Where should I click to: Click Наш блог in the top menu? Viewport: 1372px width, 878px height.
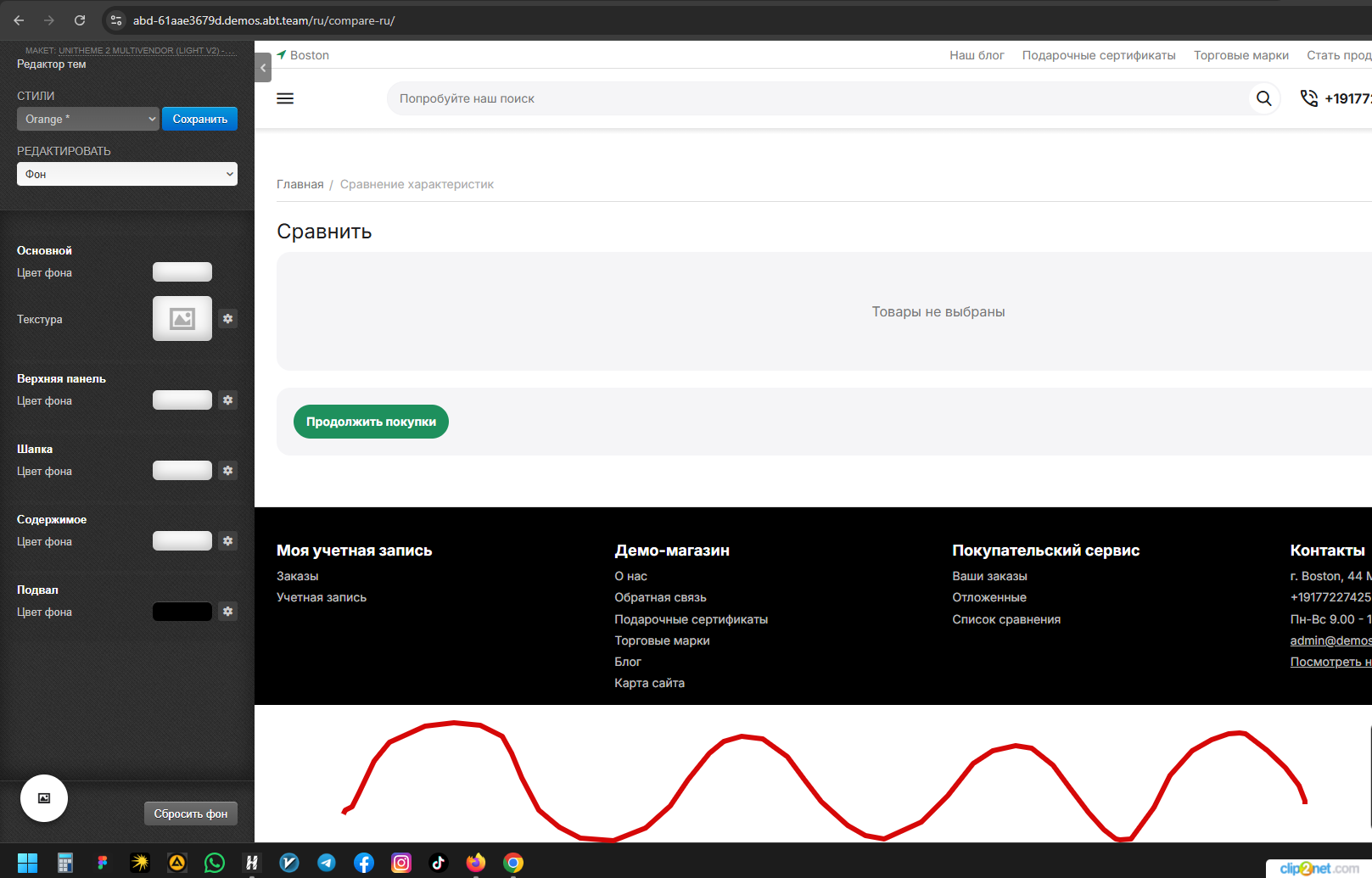tap(977, 55)
